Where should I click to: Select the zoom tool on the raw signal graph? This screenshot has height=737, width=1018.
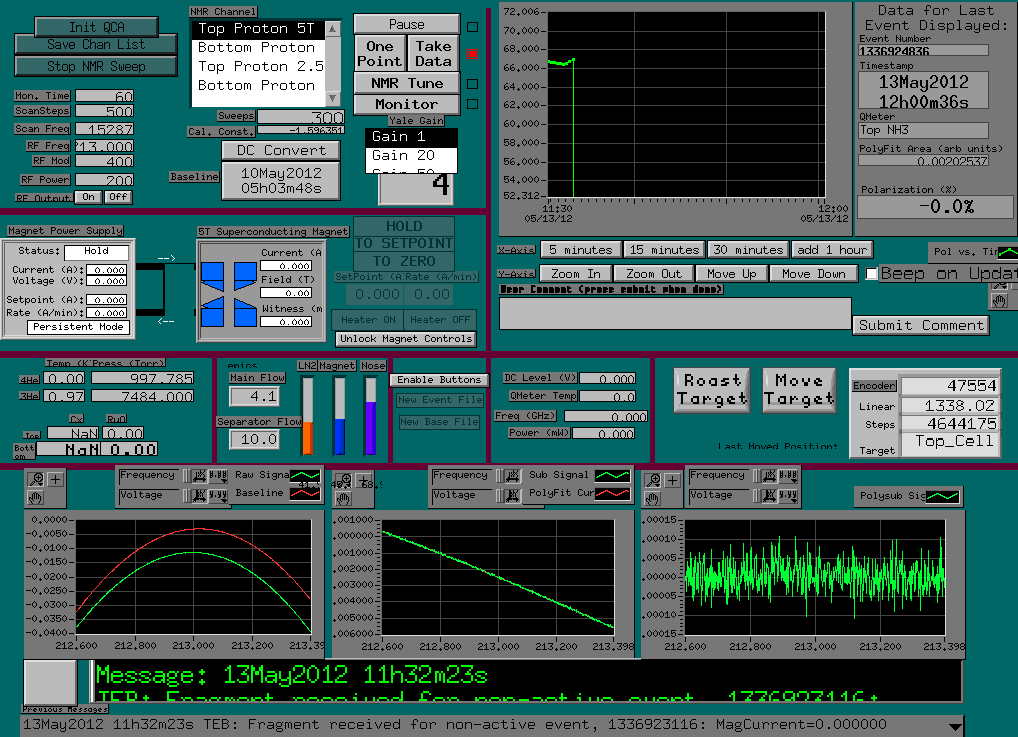[x=36, y=480]
